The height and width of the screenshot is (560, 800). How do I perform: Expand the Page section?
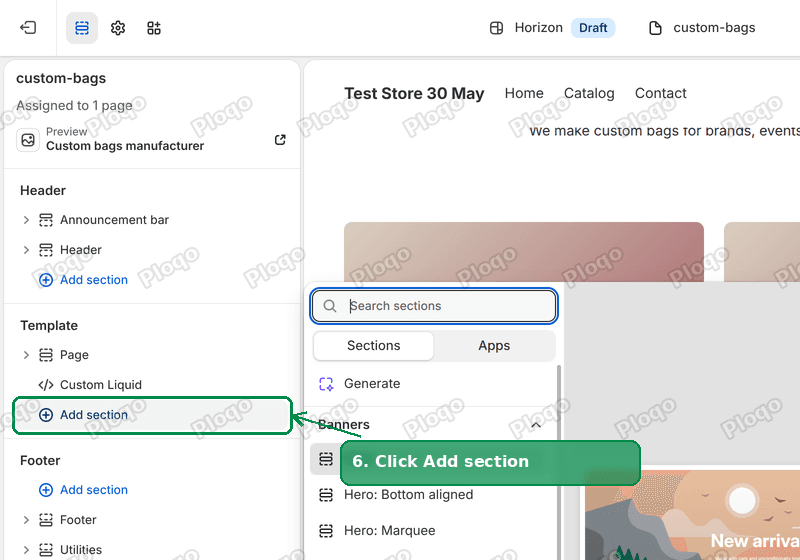coord(26,355)
